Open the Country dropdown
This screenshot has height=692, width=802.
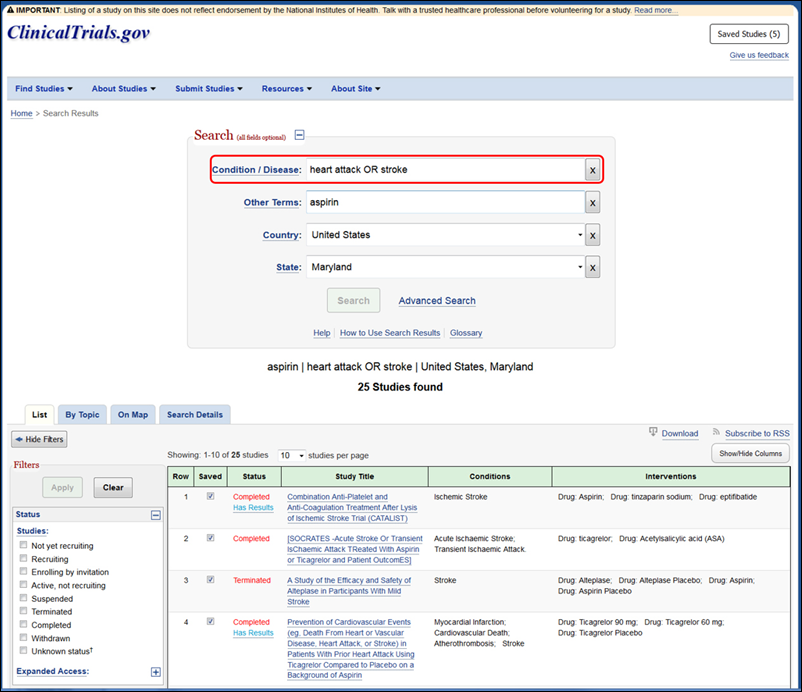(x=445, y=235)
